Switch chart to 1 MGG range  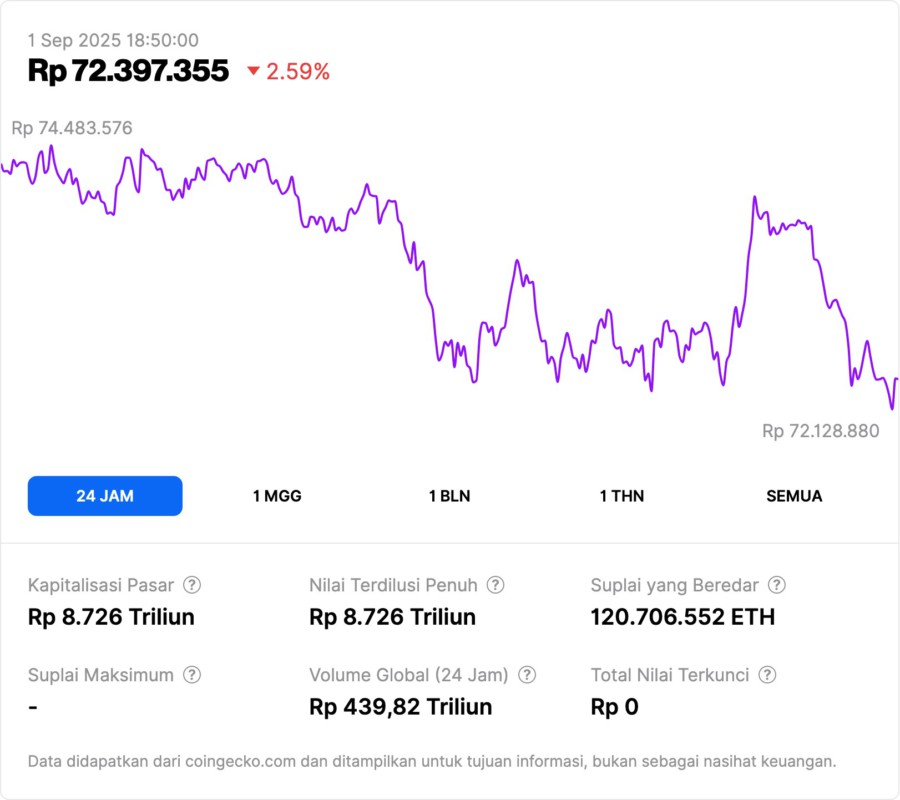277,496
